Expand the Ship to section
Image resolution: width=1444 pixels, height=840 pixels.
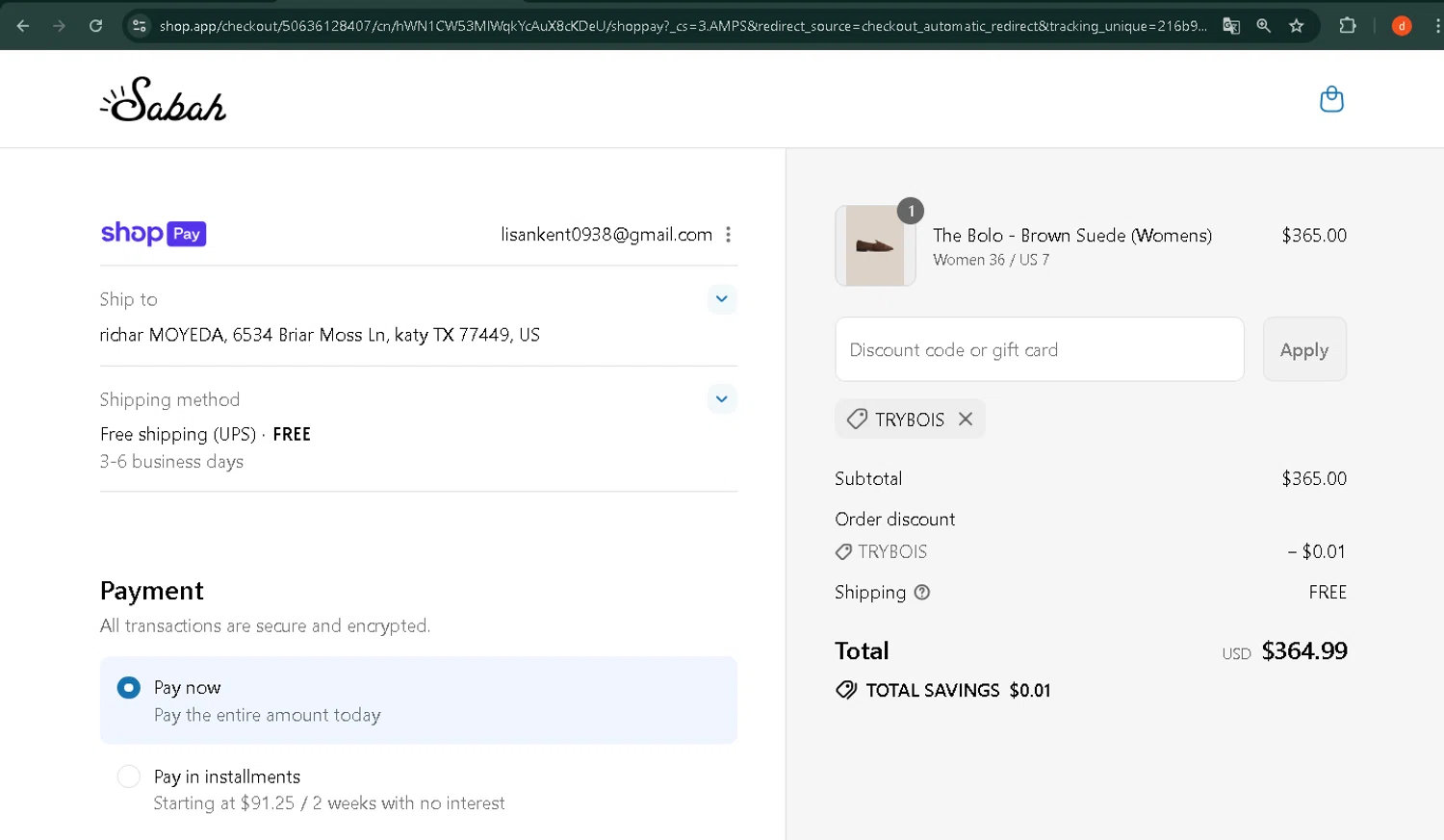coord(722,299)
